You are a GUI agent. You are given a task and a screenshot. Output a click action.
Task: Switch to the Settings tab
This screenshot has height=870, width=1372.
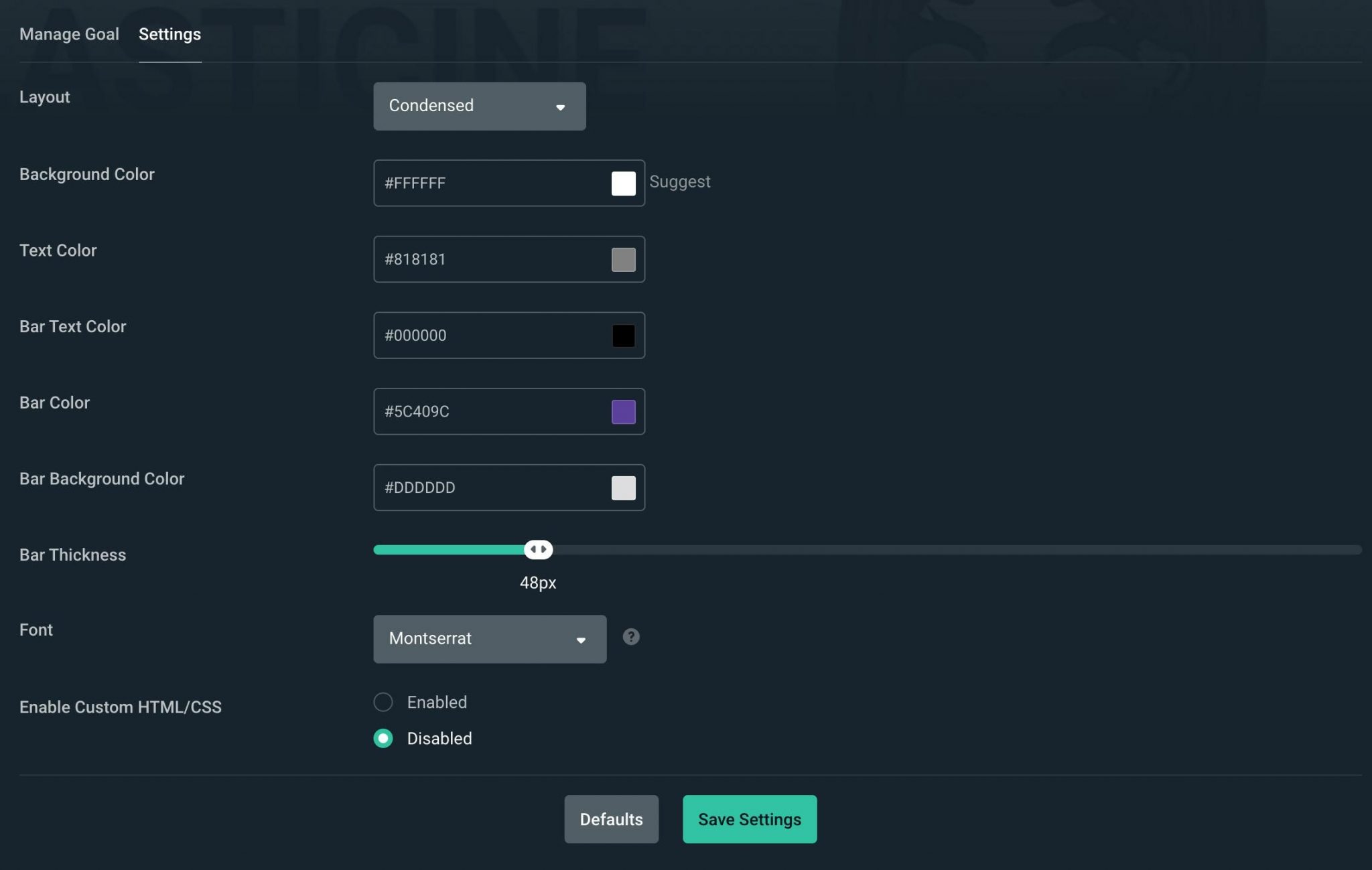tap(169, 33)
